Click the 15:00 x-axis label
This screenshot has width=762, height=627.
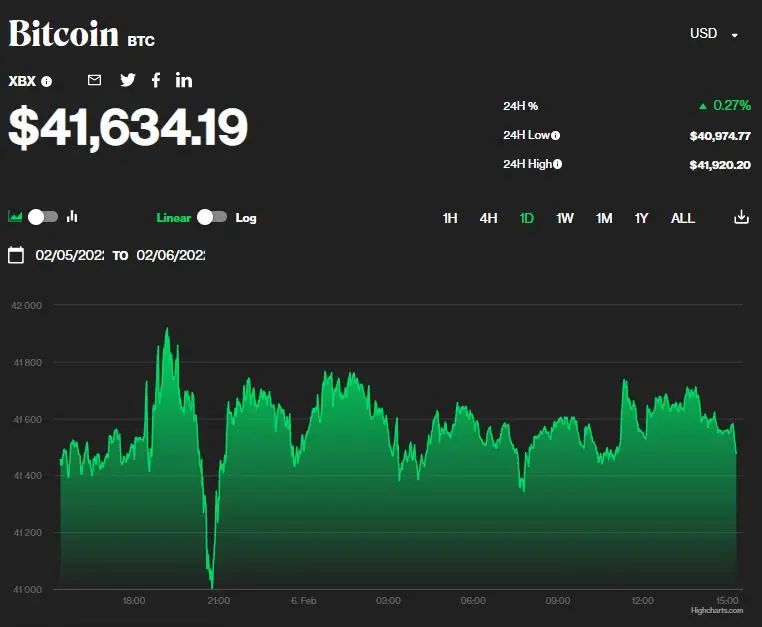pos(727,600)
